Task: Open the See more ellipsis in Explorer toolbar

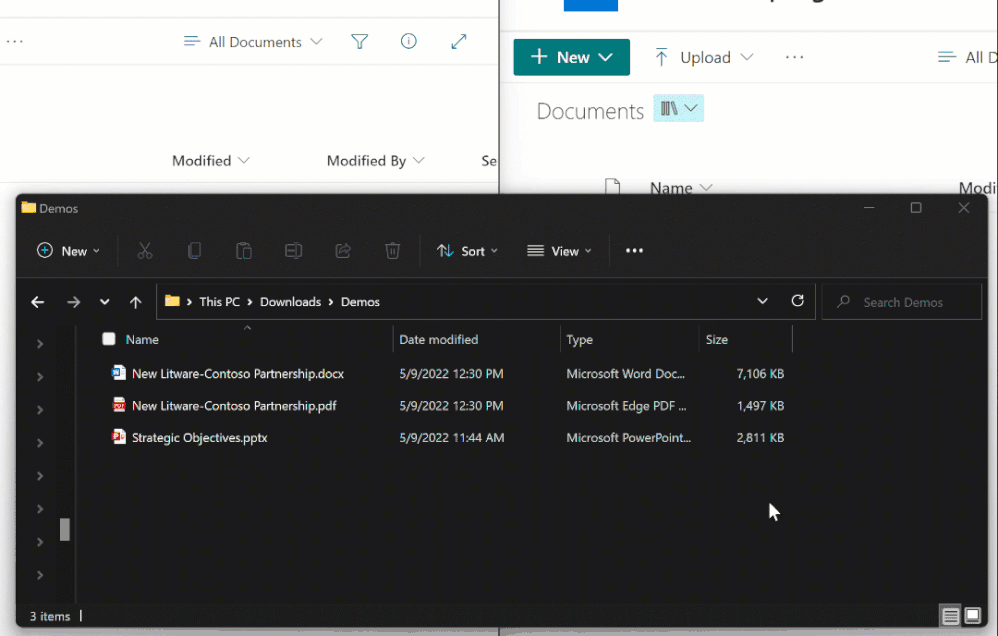Action: coord(634,251)
